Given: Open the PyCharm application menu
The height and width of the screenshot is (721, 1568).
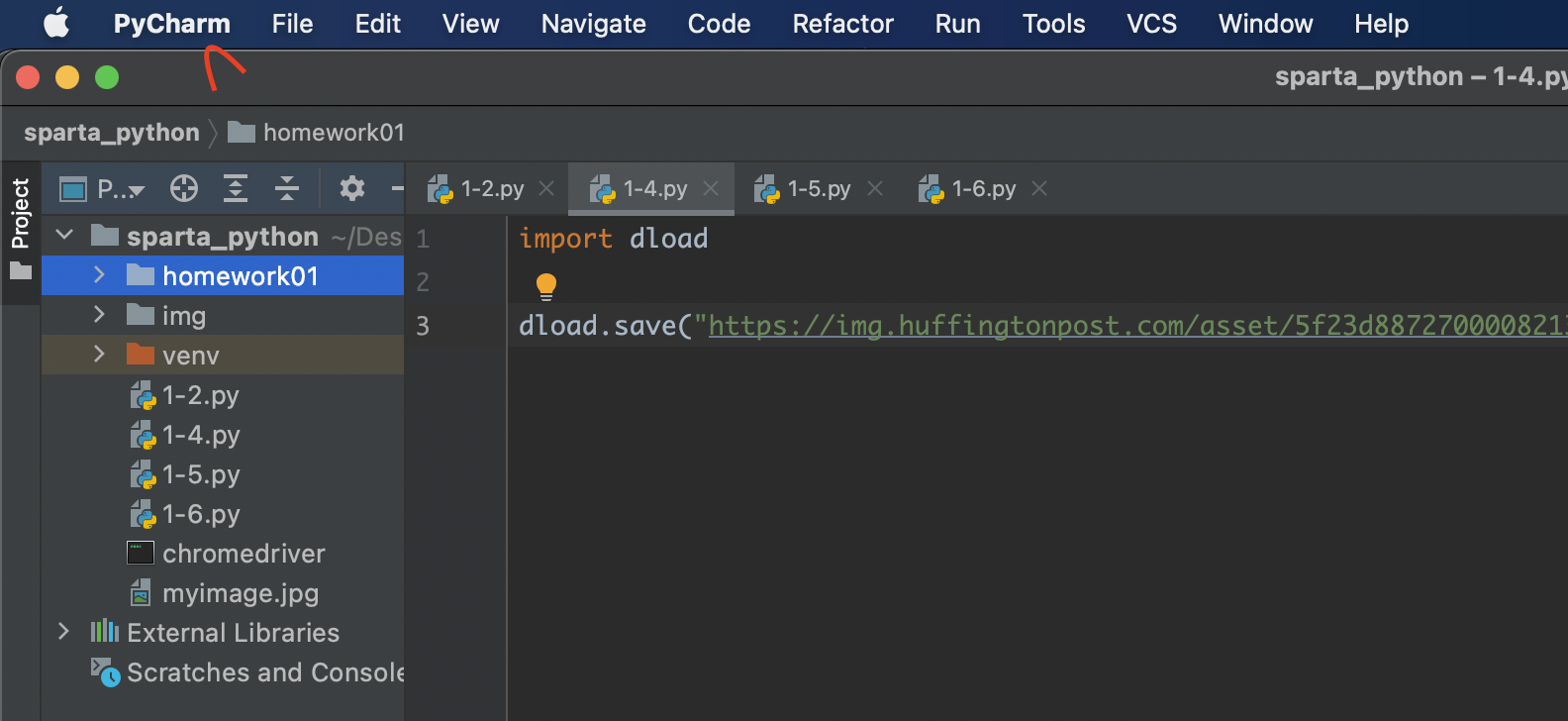Looking at the screenshot, I should click(171, 23).
